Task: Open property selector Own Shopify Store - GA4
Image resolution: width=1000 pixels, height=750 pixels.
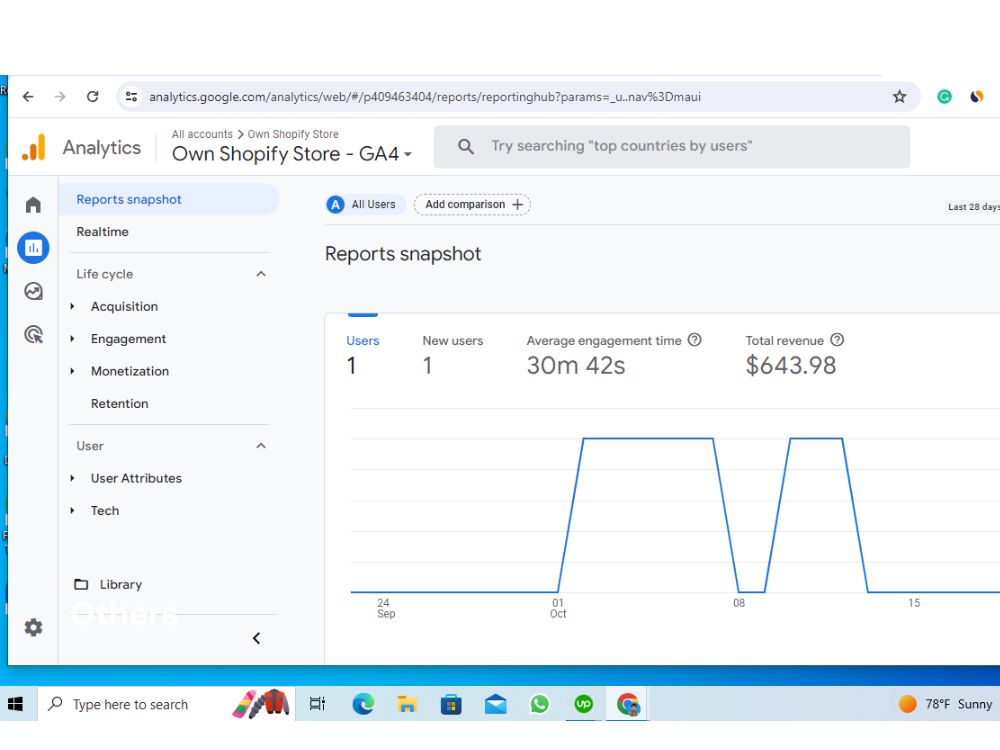Action: 292,154
